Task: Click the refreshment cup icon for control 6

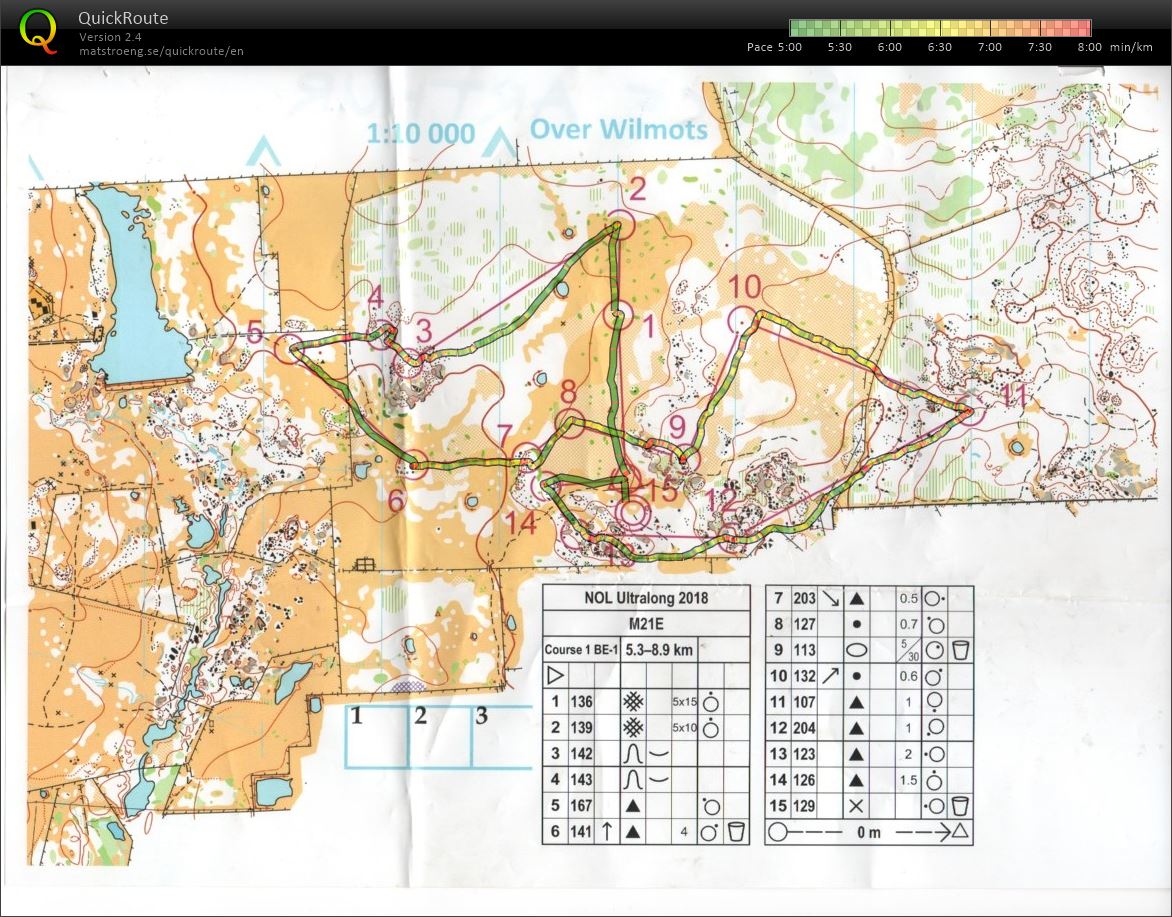Action: coord(738,832)
